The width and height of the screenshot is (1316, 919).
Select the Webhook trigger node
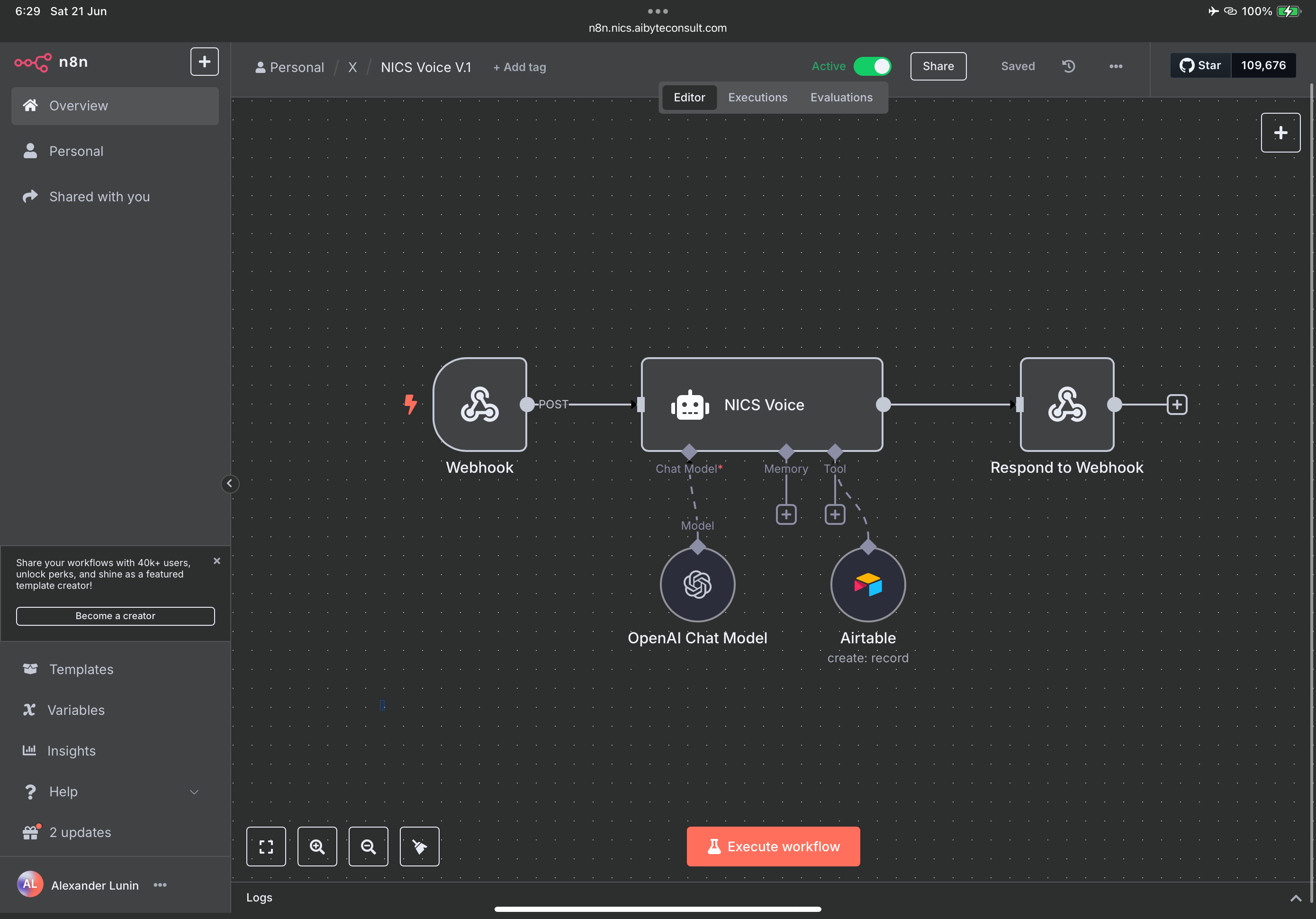tap(480, 404)
